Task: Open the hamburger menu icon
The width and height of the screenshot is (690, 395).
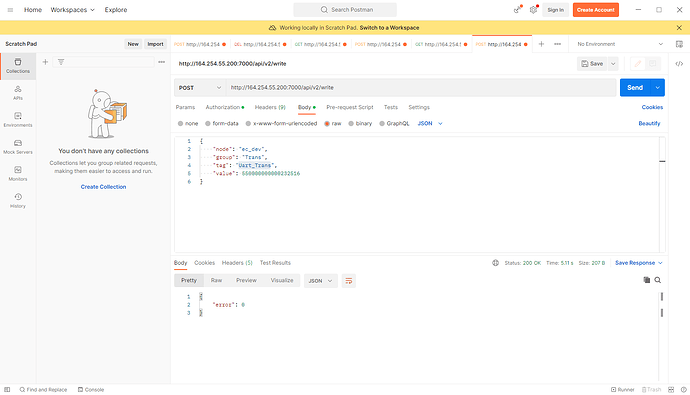Action: (10, 10)
